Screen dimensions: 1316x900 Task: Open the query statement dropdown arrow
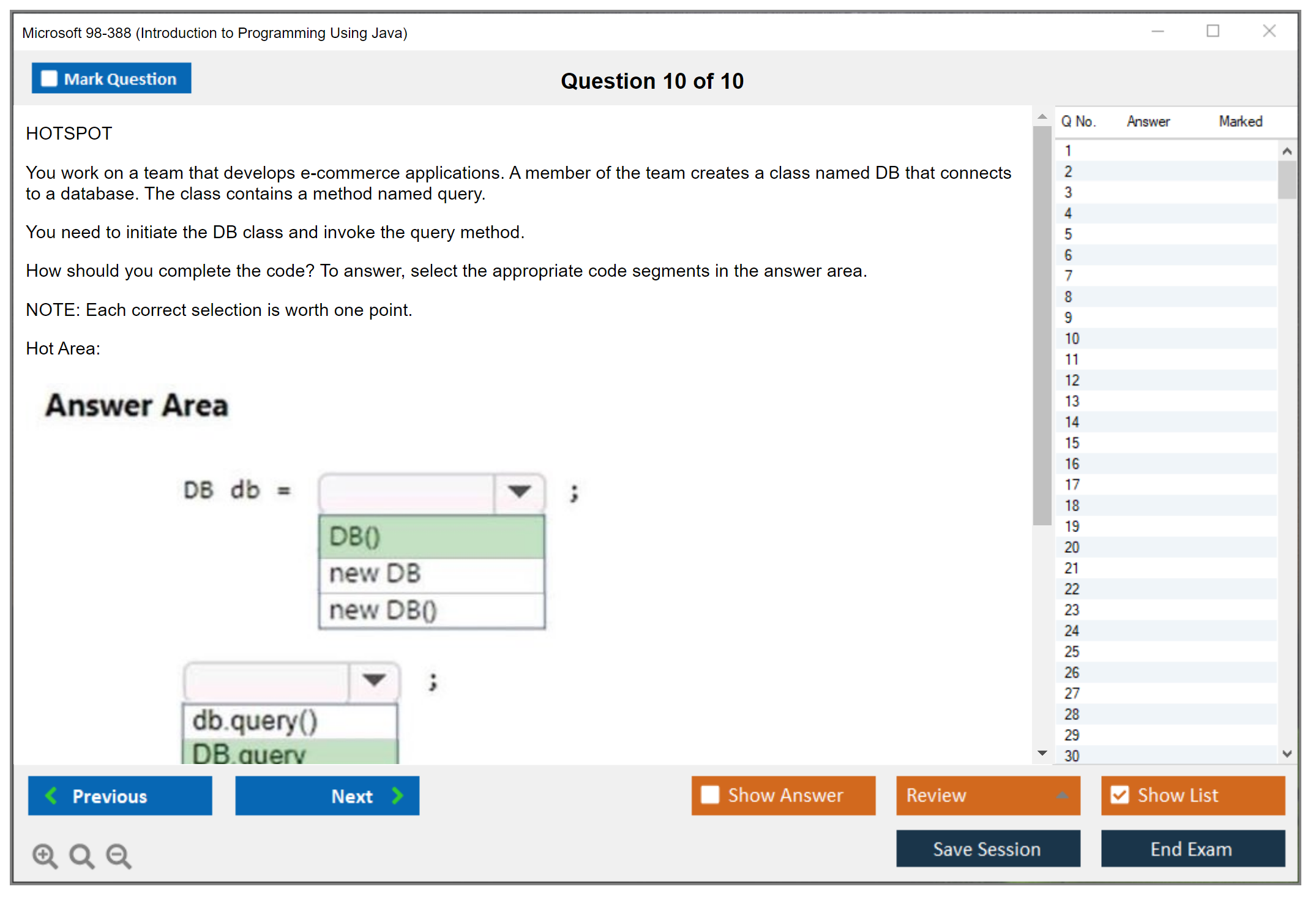coord(373,680)
